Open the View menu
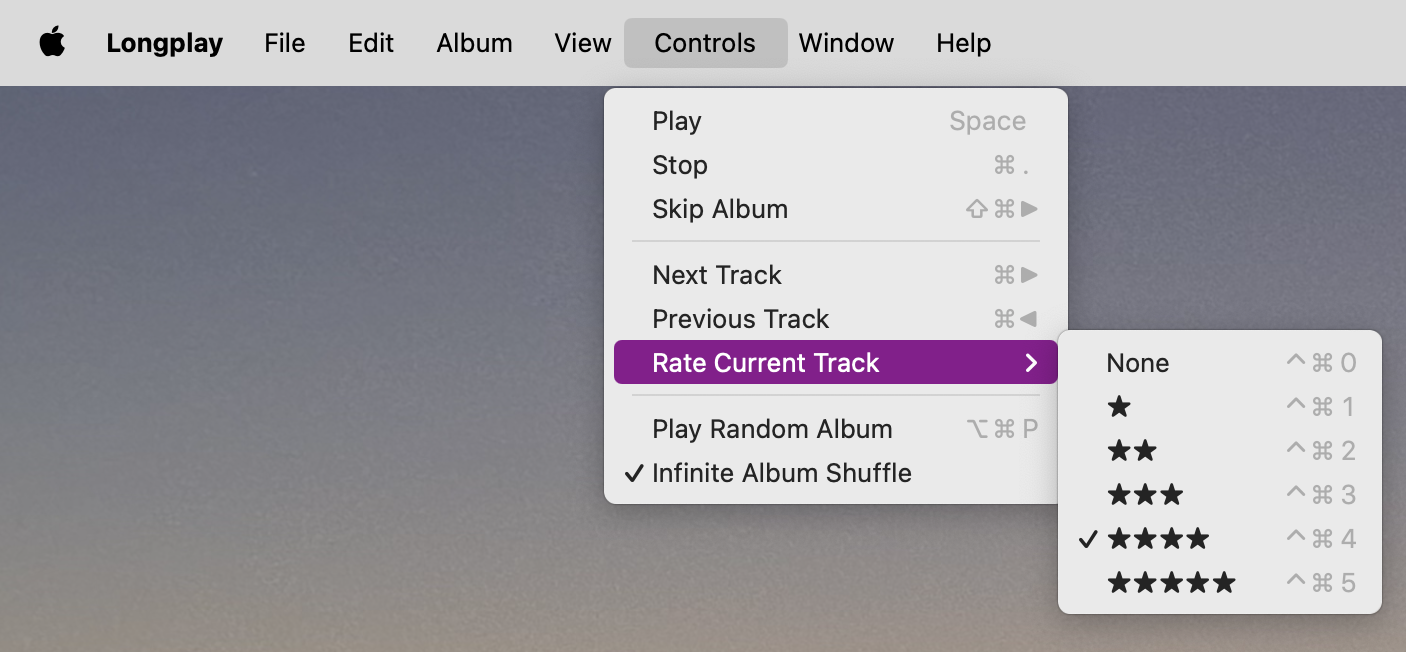 [x=582, y=43]
